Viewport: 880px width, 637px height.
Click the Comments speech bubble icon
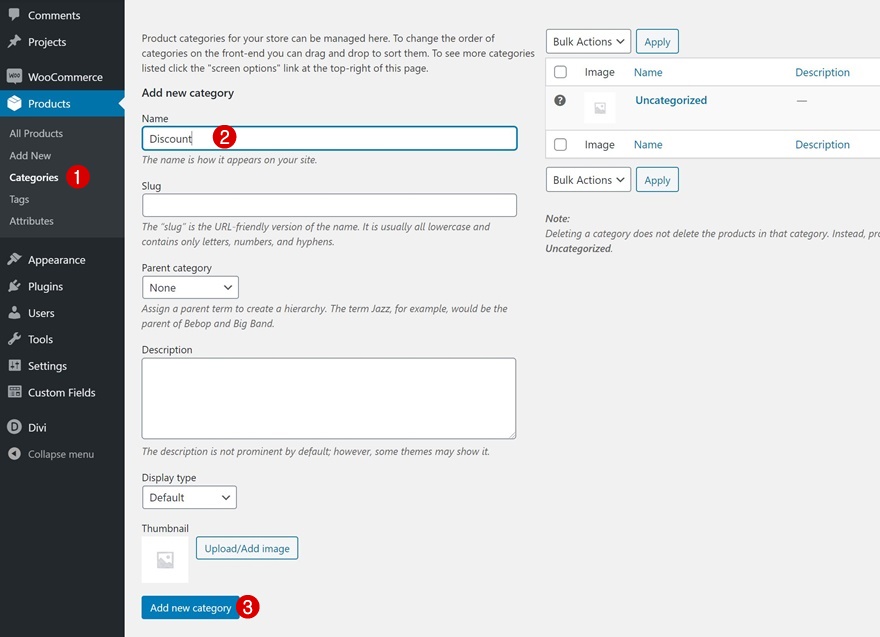[x=14, y=15]
